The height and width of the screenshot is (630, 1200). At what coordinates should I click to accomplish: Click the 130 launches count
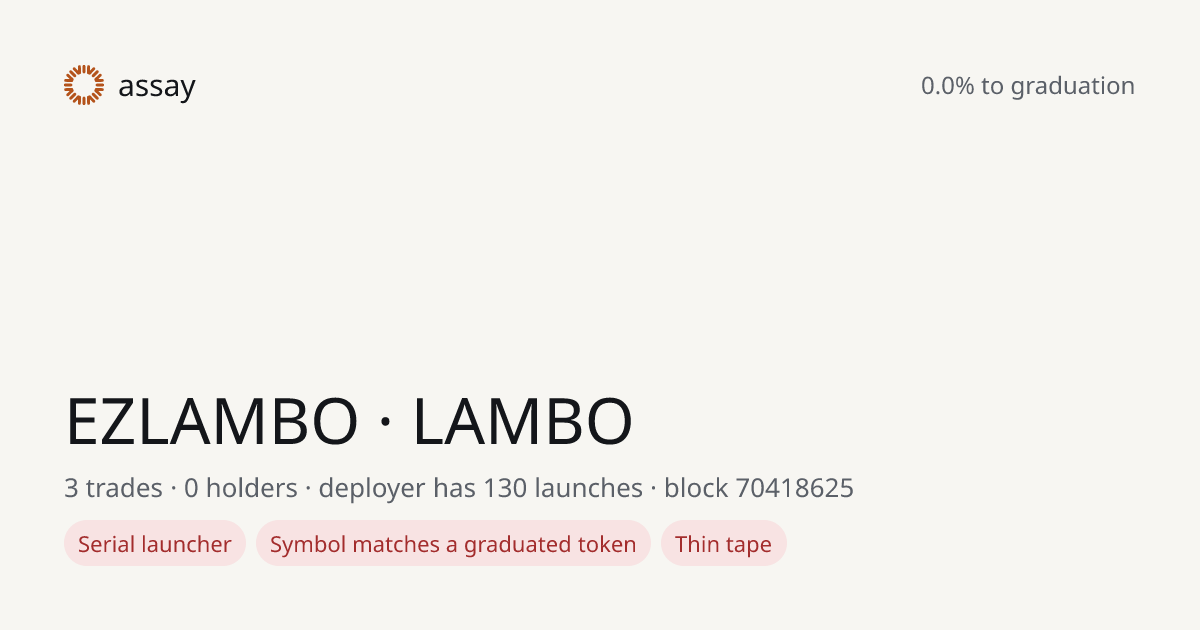[563, 488]
